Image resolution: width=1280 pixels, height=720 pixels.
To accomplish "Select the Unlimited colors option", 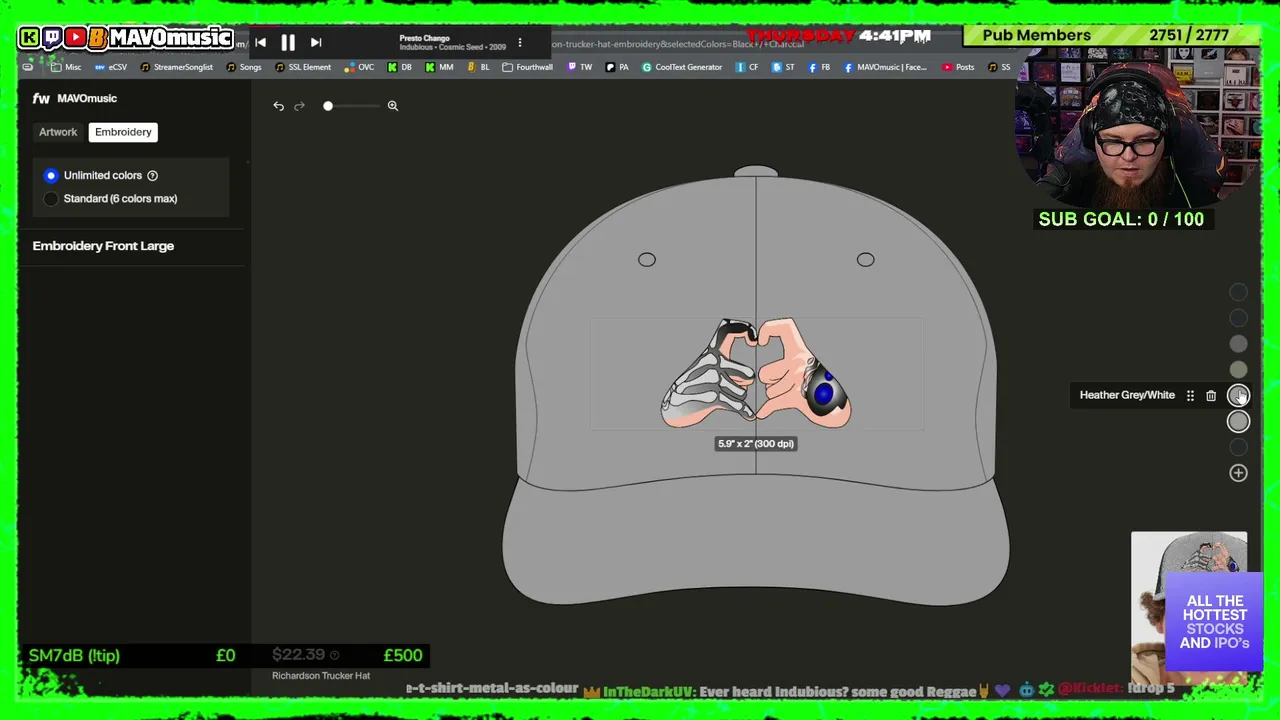I will click(51, 175).
